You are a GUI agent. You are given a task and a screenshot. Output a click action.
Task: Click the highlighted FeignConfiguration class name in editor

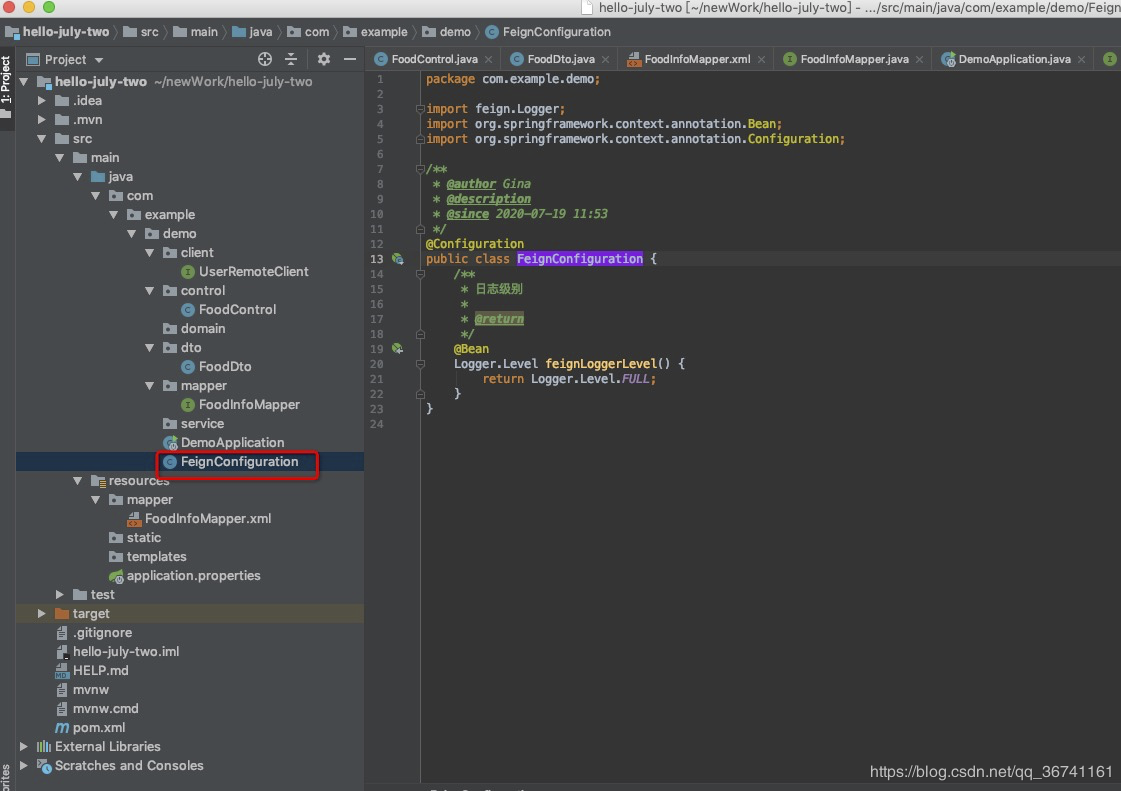pos(580,259)
